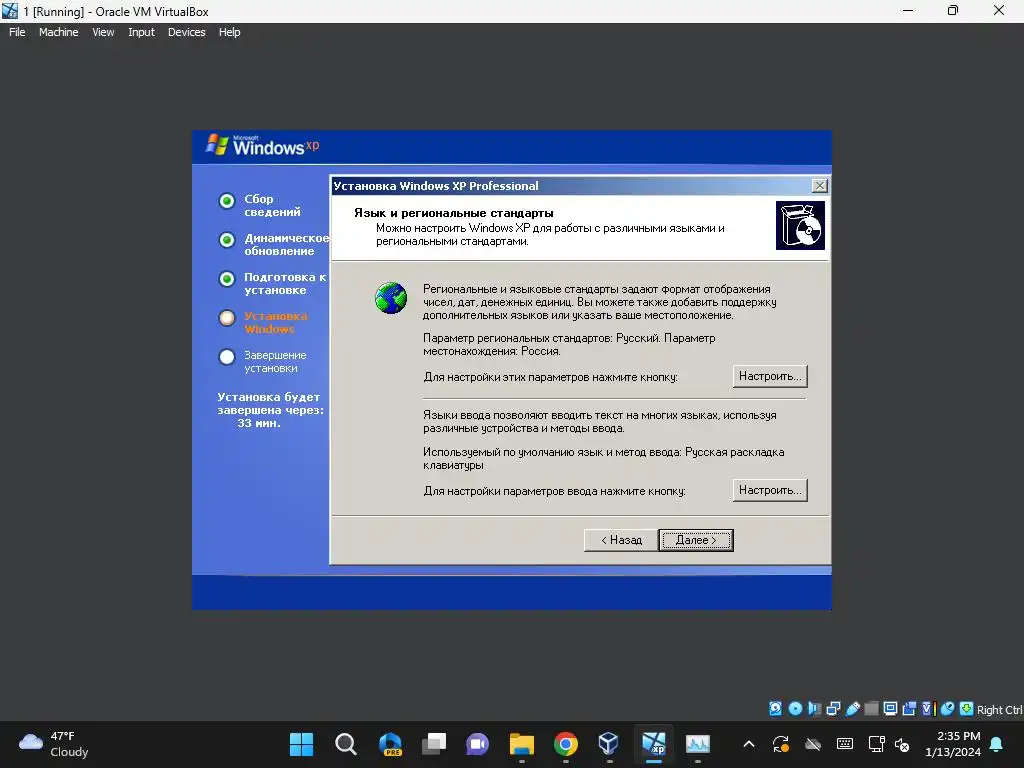Open Task View from taskbar

[x=434, y=744]
